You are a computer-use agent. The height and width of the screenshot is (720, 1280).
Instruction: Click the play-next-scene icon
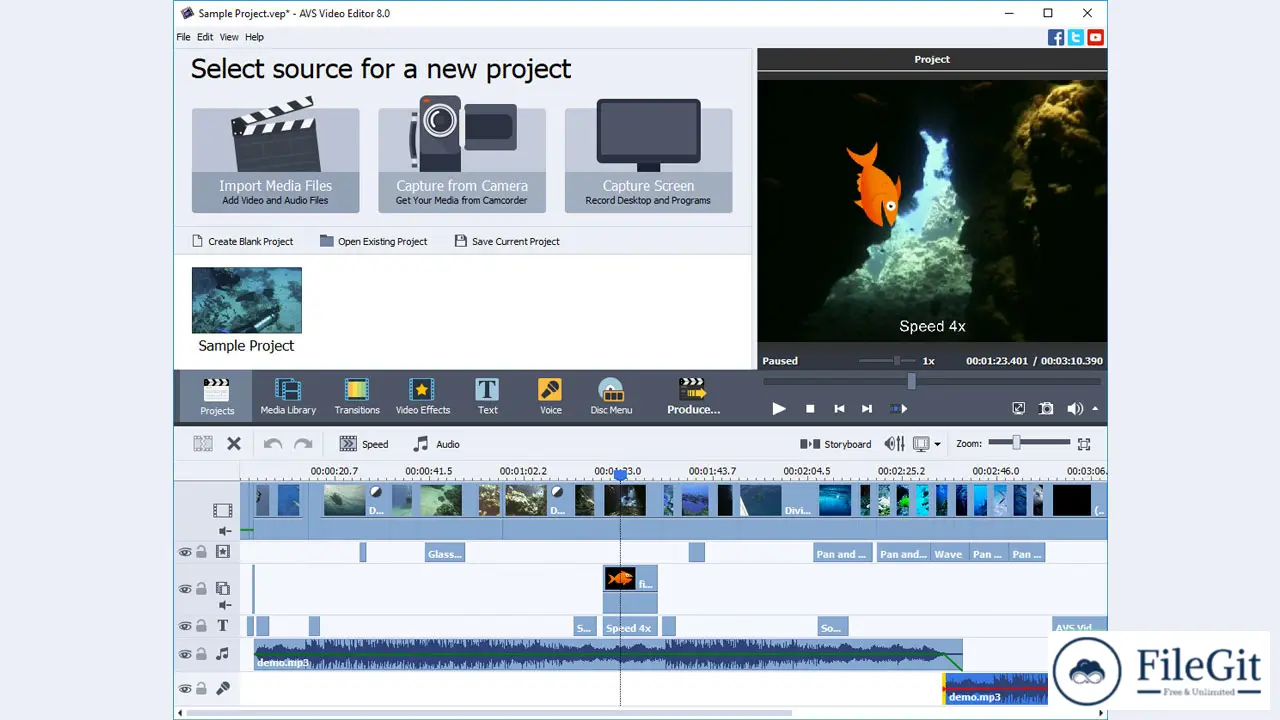tap(898, 408)
